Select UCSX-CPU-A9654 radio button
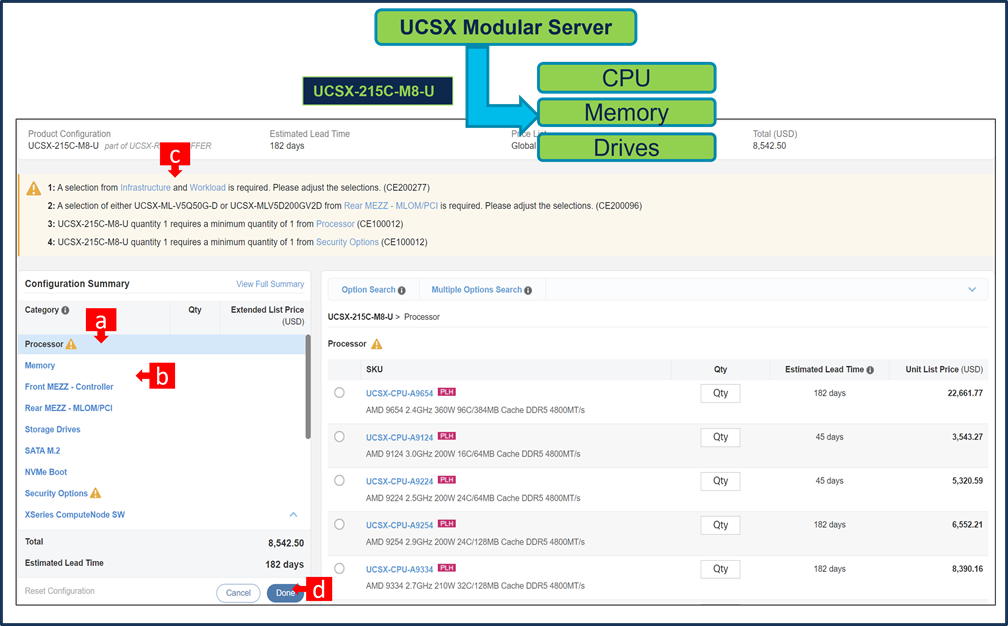The width and height of the screenshot is (1008, 626). click(x=339, y=393)
